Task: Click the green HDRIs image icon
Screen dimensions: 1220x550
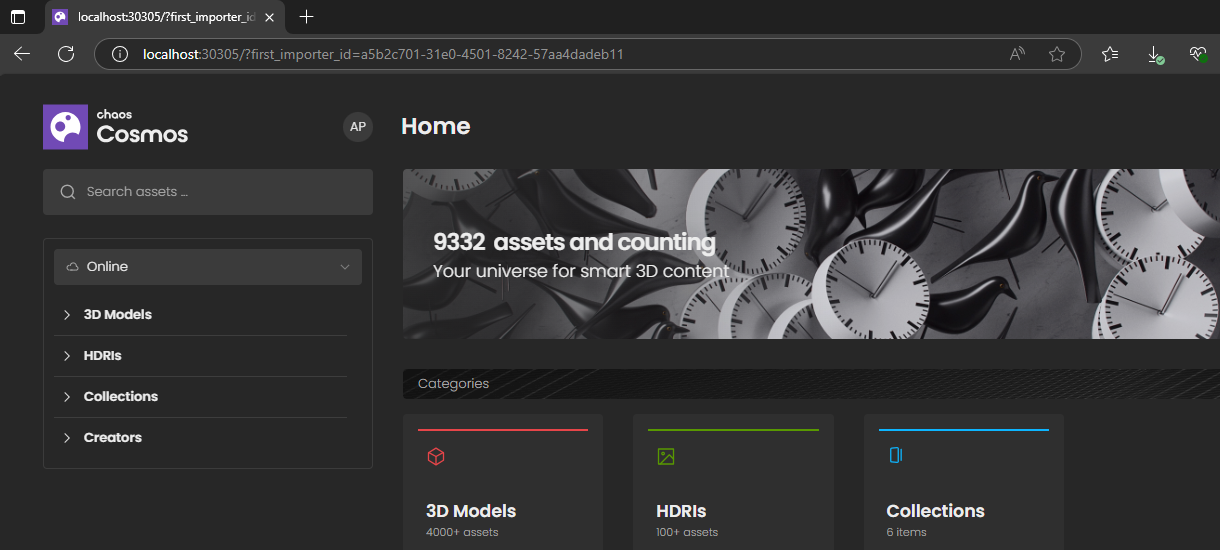Action: tap(666, 456)
